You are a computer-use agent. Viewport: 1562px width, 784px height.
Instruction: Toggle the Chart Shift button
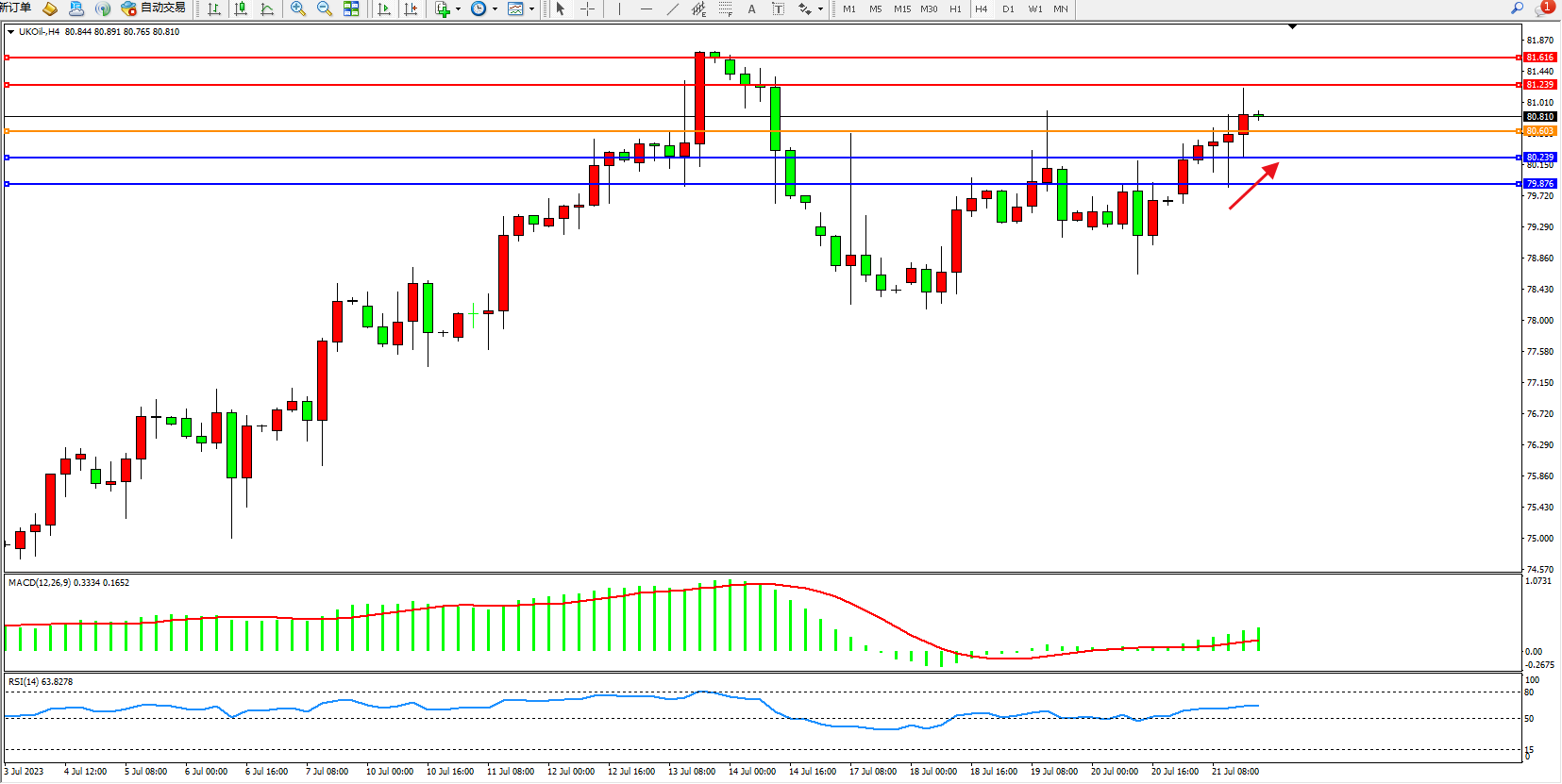click(x=411, y=8)
